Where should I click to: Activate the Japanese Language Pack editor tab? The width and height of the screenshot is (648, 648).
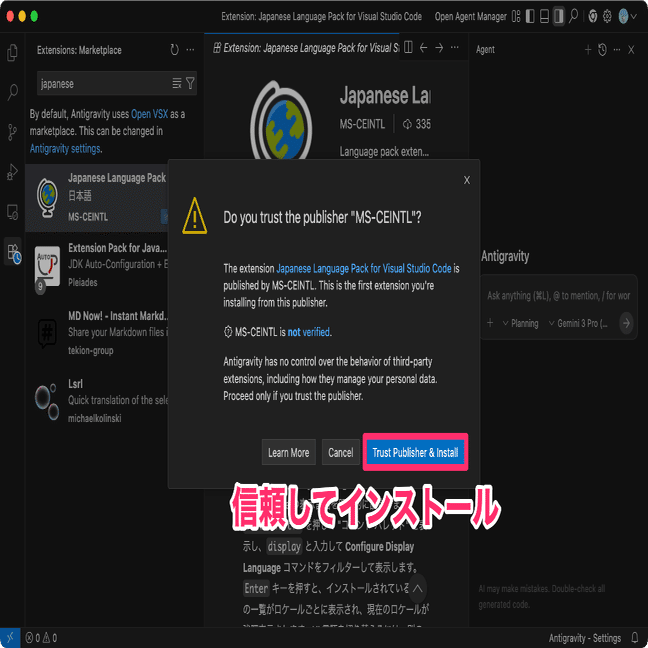point(306,48)
